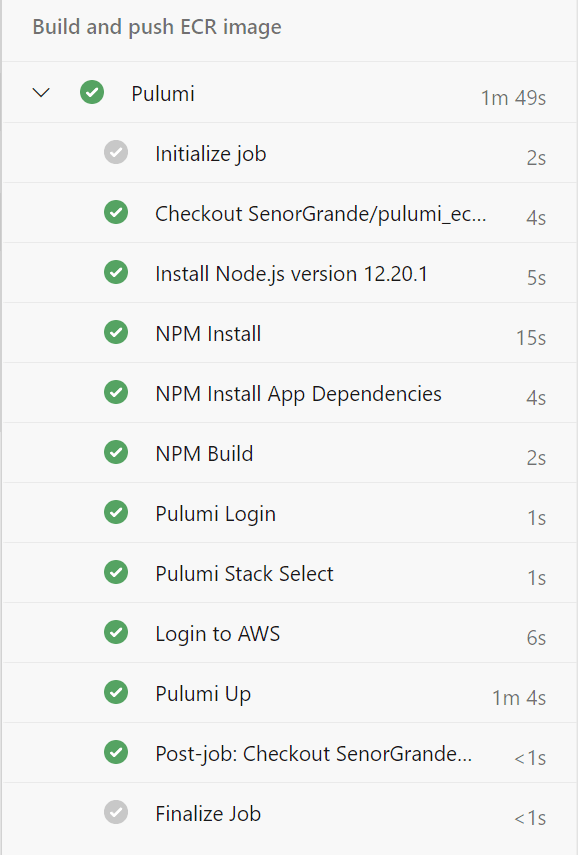578x855 pixels.
Task: Click the 1m 4s duration of Pulumi Up
Action: pyautogui.click(x=519, y=697)
